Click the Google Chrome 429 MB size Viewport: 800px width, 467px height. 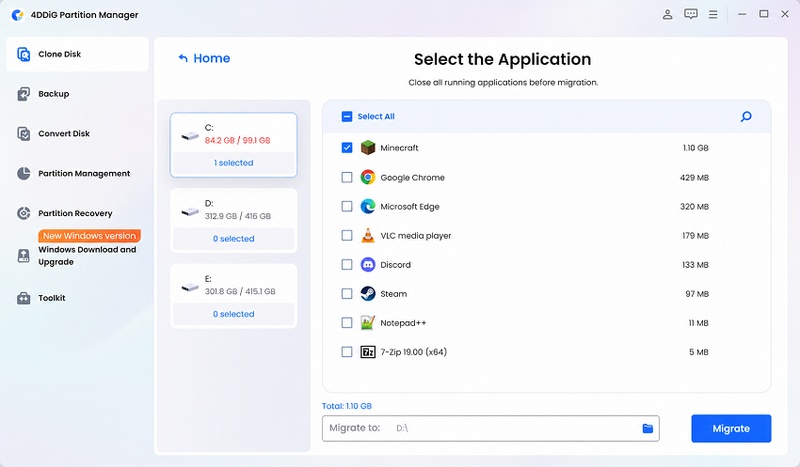pyautogui.click(x=694, y=178)
